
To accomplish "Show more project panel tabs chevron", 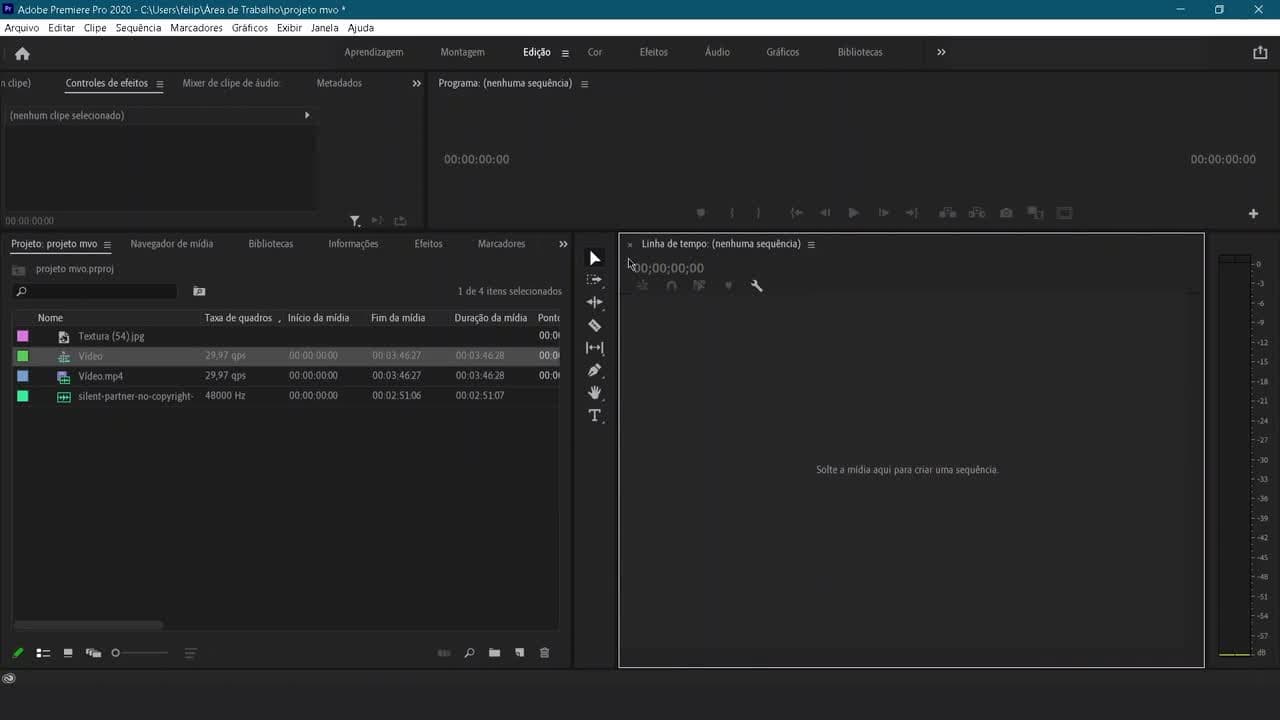I will [x=563, y=244].
